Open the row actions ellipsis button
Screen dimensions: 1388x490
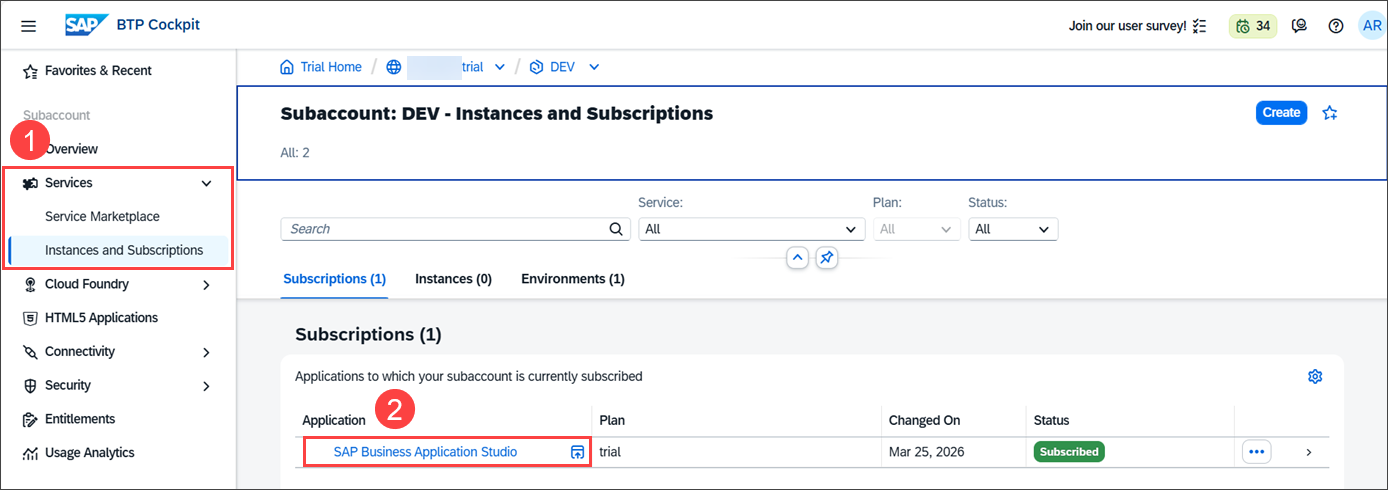coord(1257,452)
